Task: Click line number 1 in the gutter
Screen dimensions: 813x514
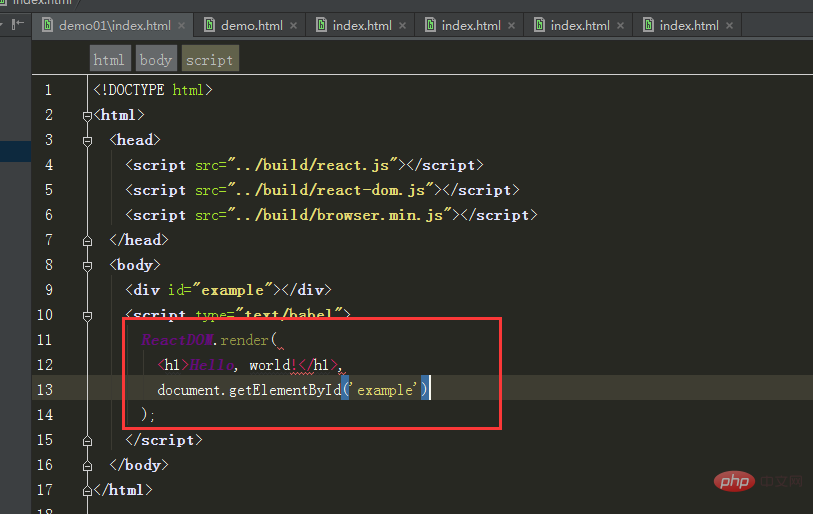Action: 48,90
